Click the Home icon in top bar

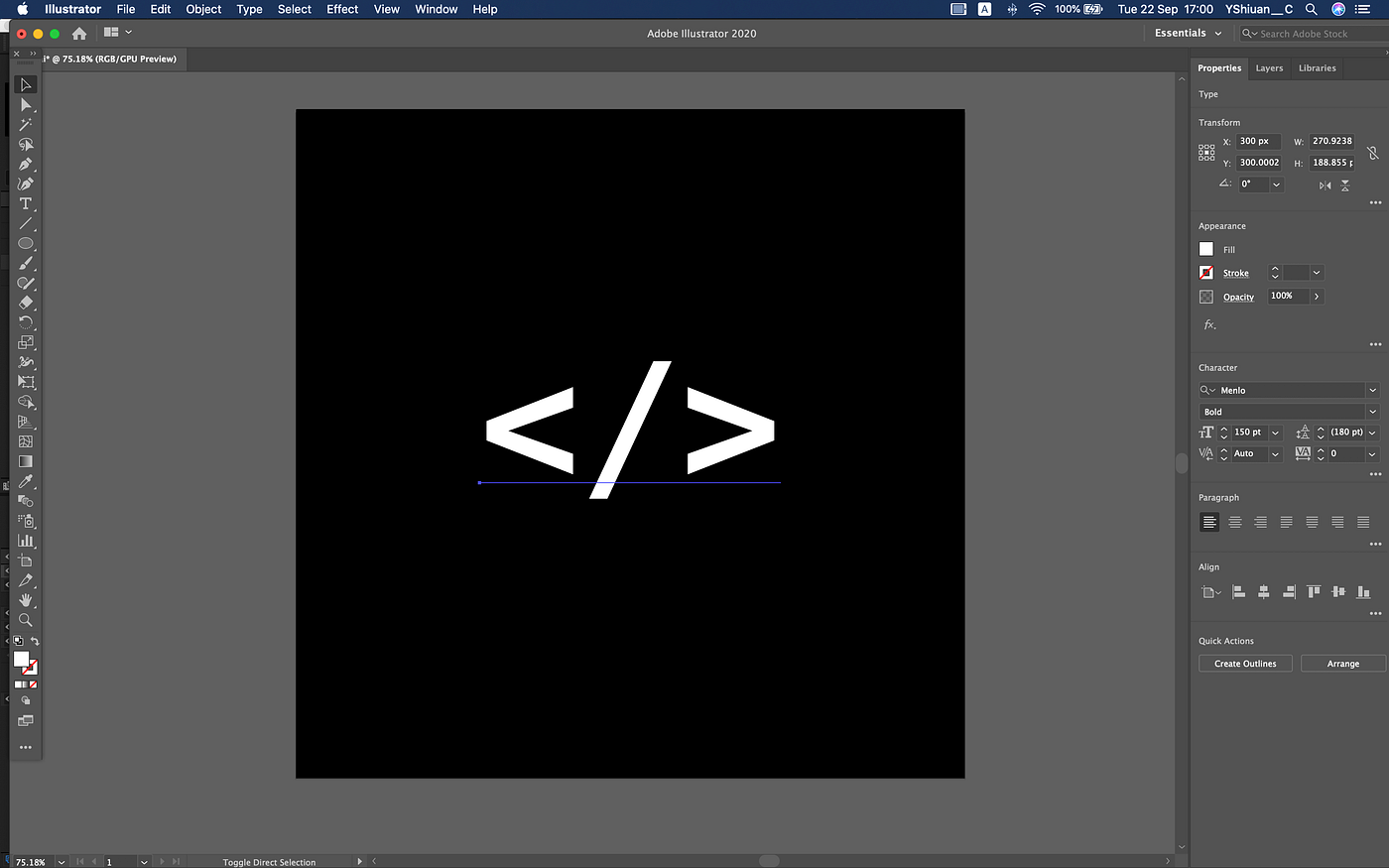[x=79, y=33]
